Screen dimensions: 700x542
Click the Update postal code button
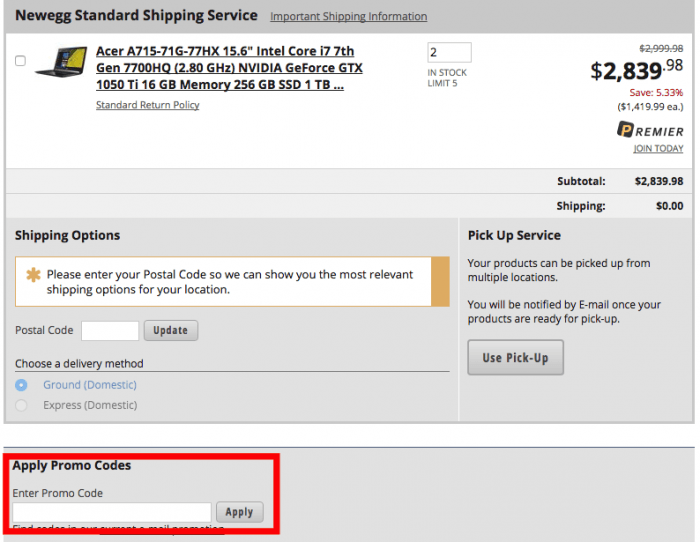click(x=171, y=330)
